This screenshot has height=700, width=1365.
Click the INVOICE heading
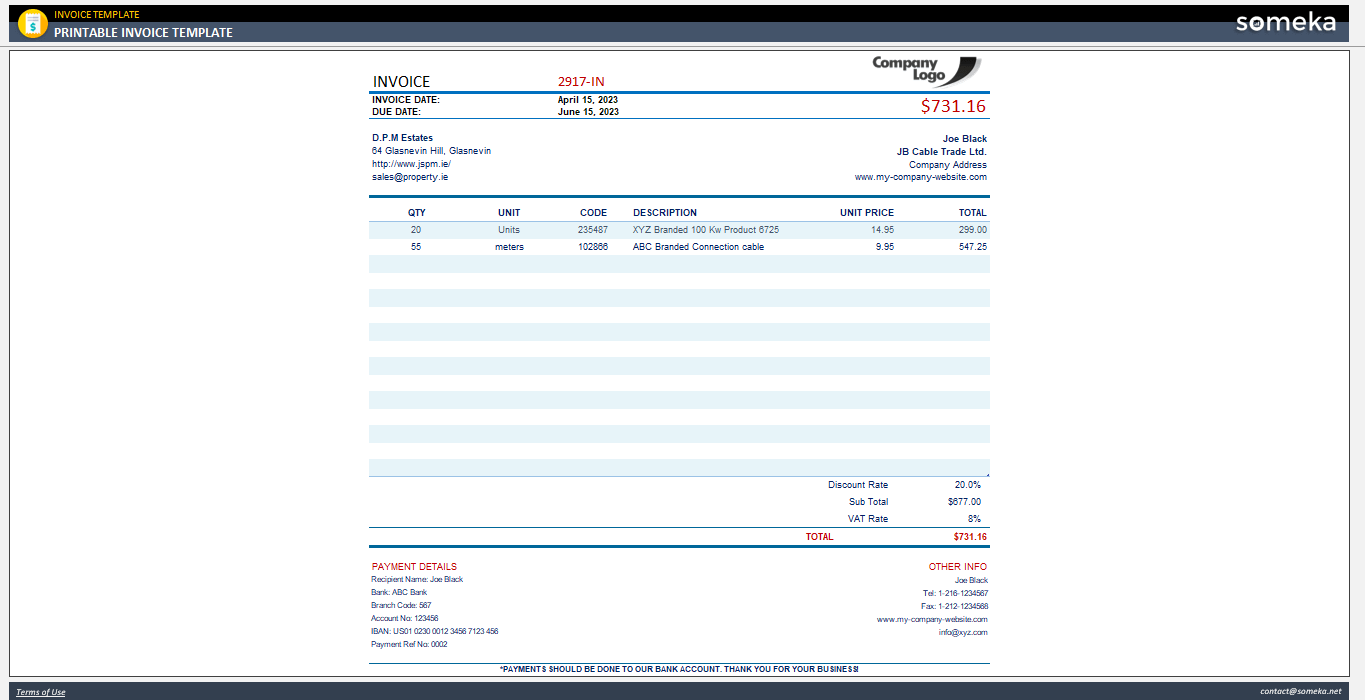coord(401,82)
